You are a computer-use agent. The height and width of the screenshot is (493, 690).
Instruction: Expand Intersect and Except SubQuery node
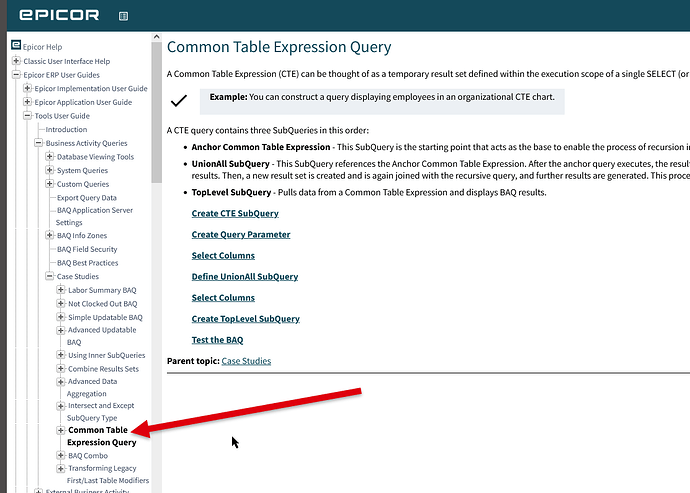[x=61, y=405]
